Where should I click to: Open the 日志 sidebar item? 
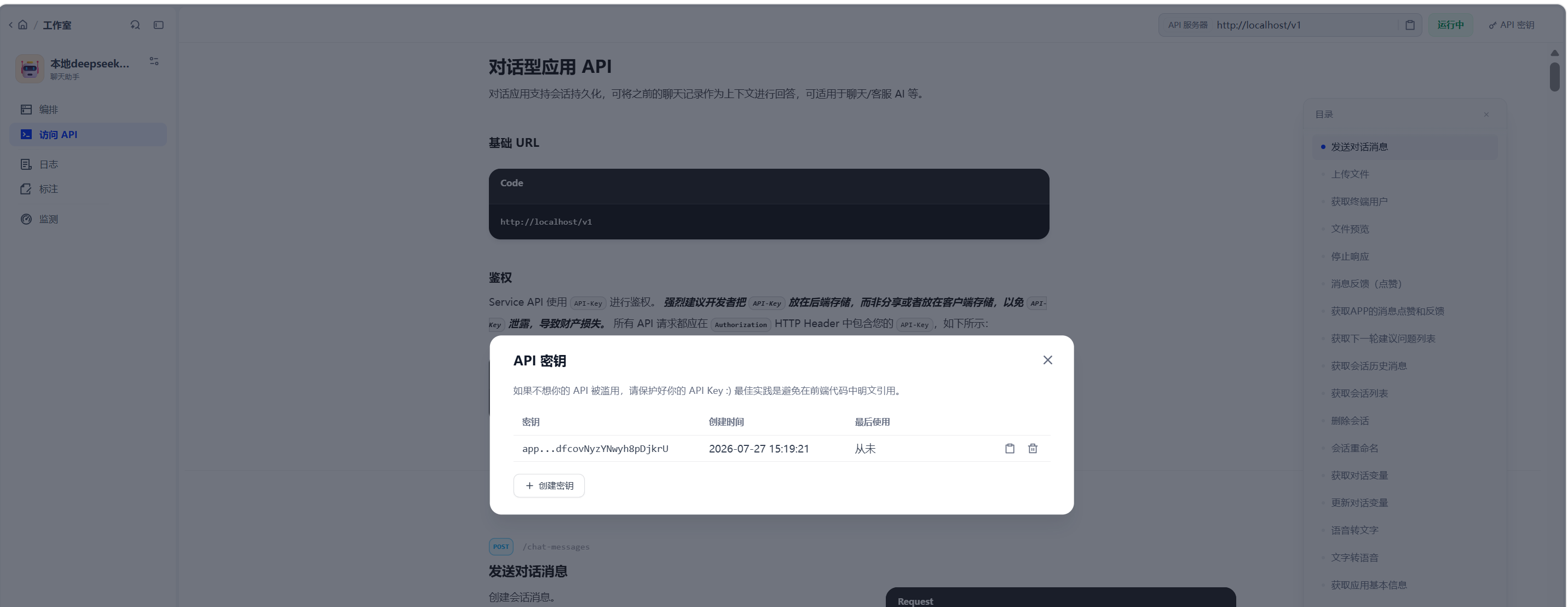point(88,164)
